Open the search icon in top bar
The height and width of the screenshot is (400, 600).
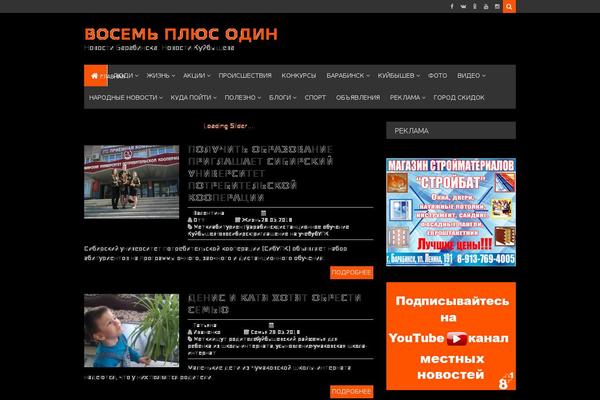click(x=509, y=7)
